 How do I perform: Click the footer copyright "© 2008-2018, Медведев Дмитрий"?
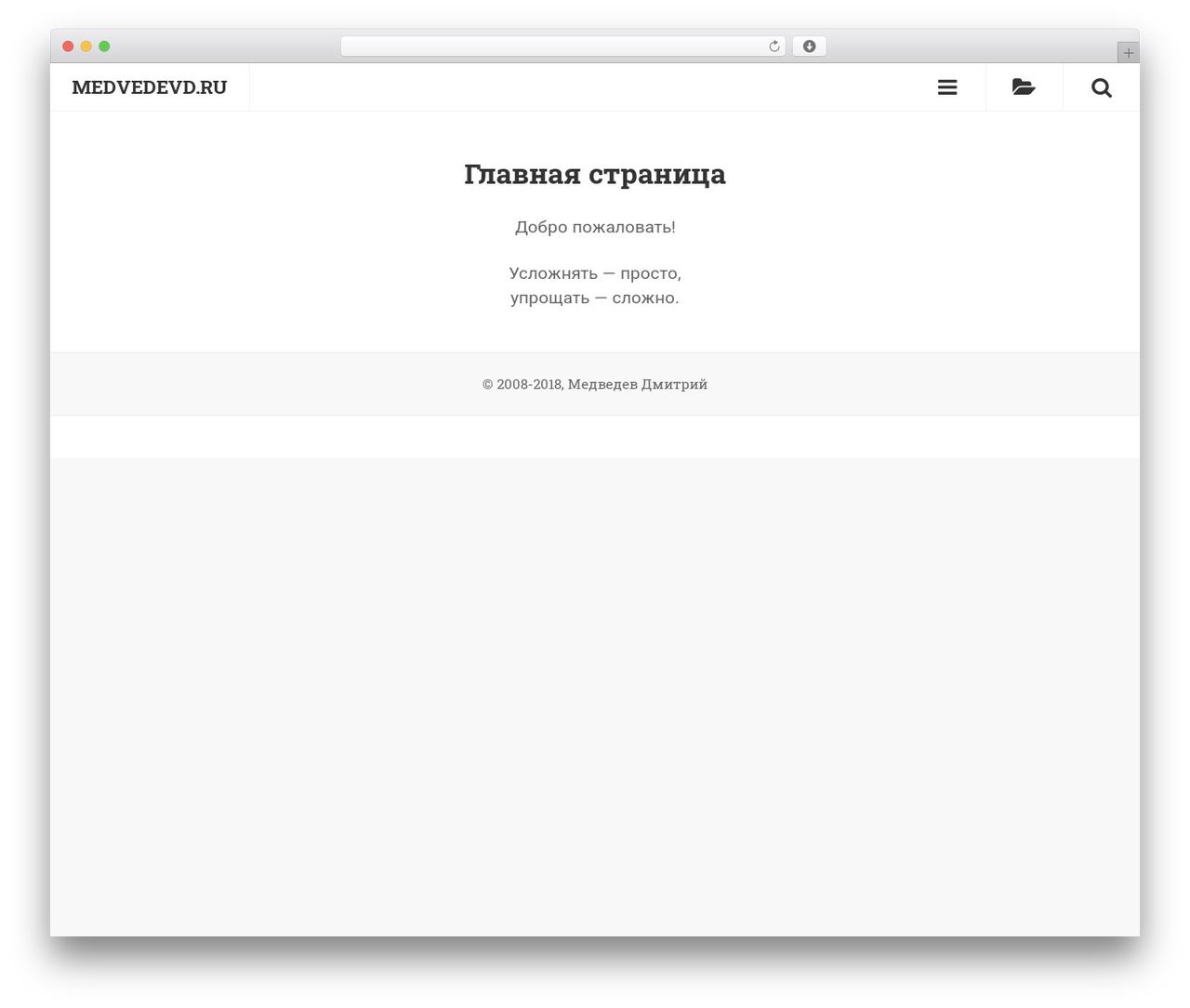[595, 384]
